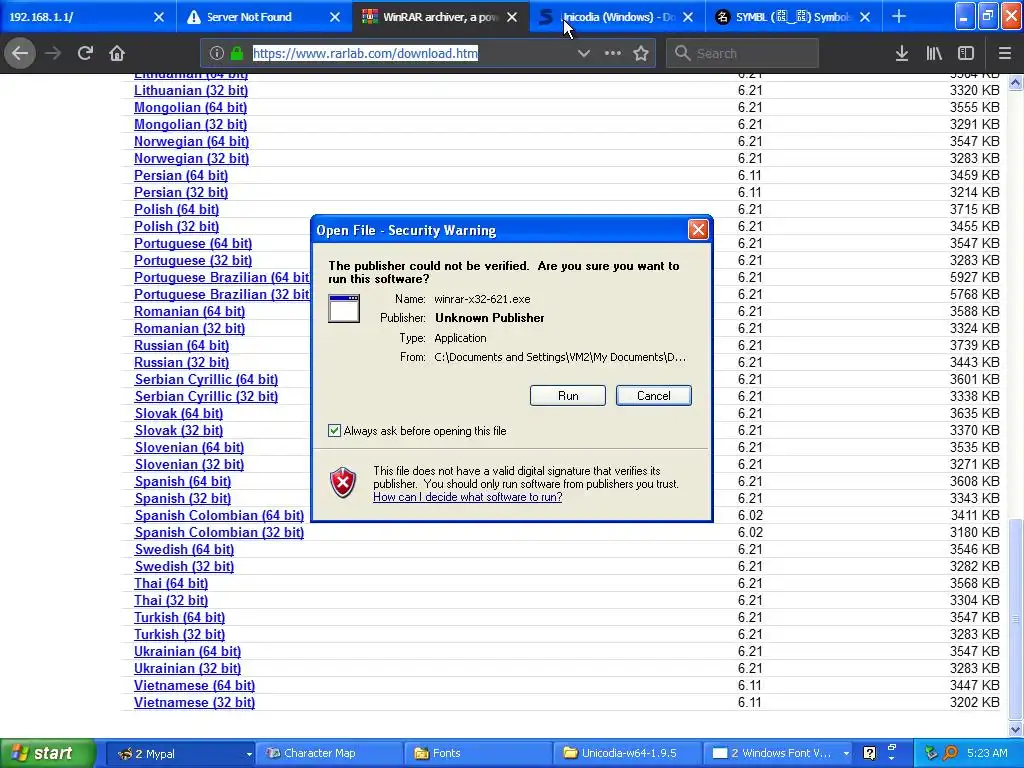Click the green padlock security icon

[236, 53]
